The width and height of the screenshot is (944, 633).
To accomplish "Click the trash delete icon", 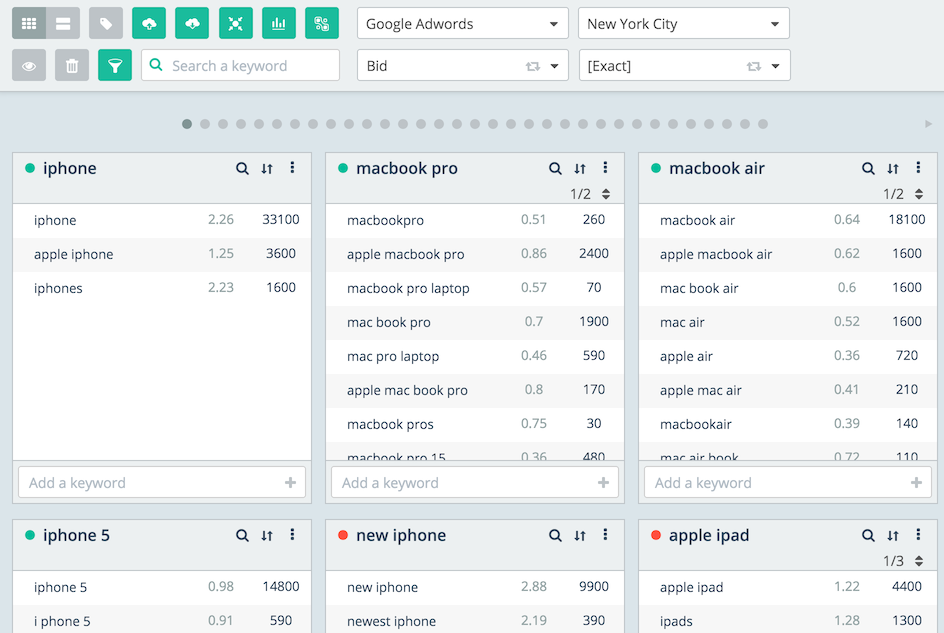I will click(x=72, y=66).
